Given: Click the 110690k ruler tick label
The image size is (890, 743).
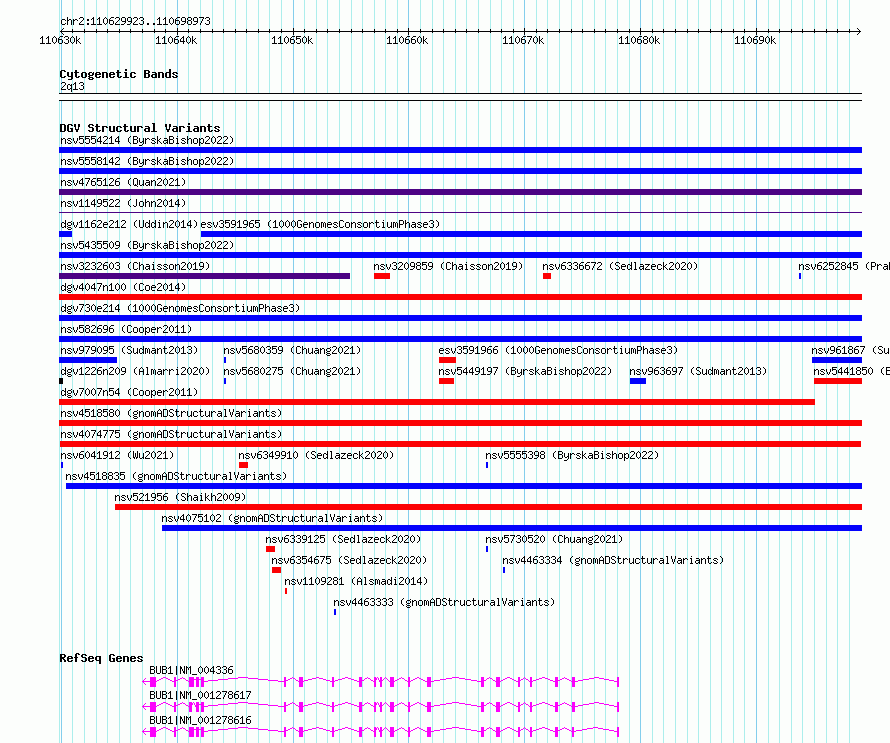Looking at the screenshot, I should click(755, 40).
